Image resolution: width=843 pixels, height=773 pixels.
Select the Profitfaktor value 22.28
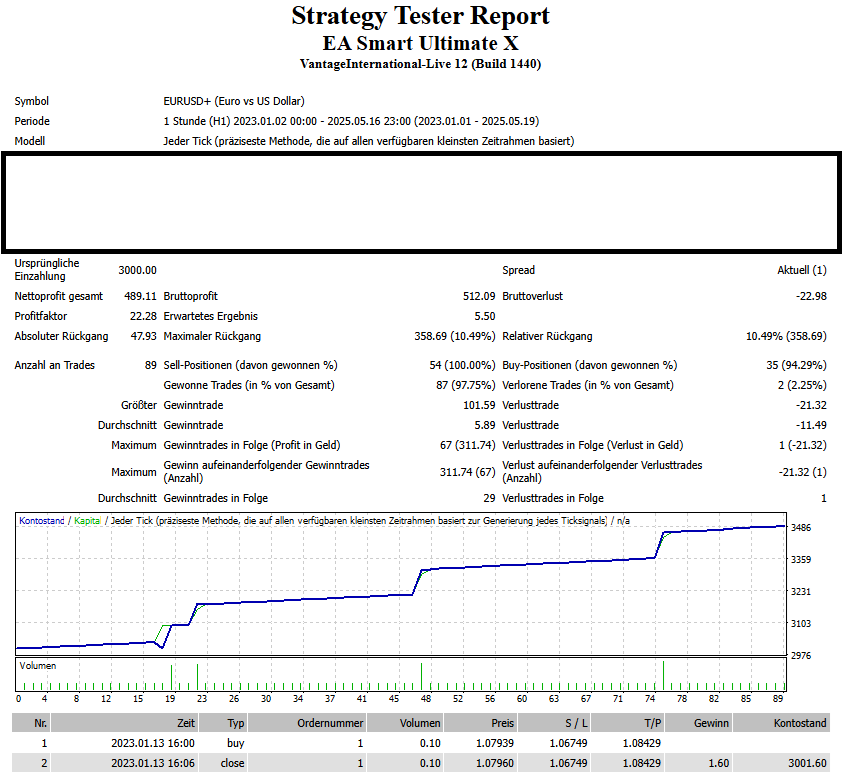pos(142,316)
